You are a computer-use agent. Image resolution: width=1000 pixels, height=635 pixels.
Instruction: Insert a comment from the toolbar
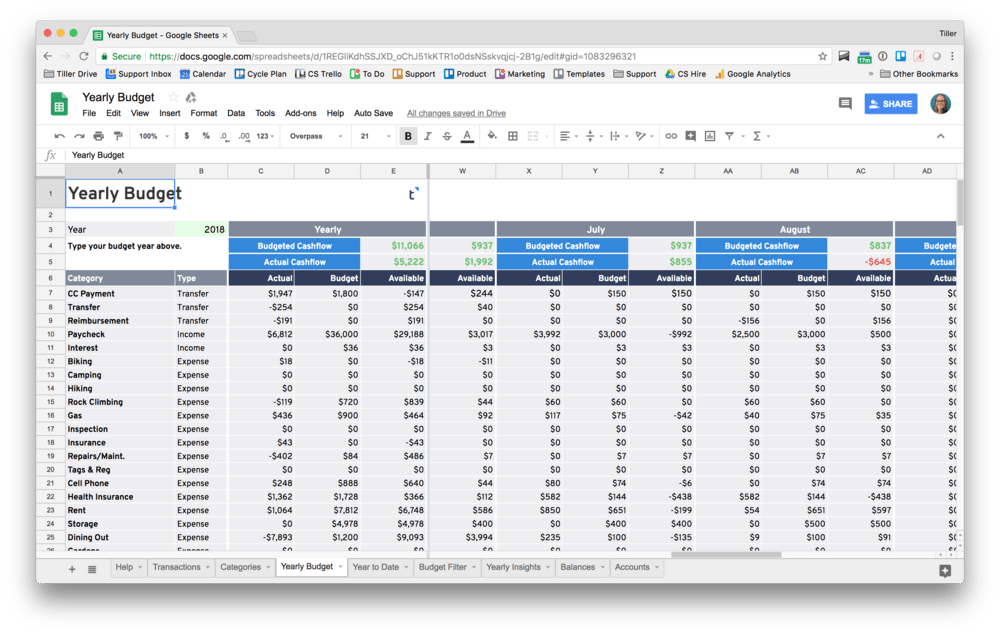click(691, 136)
